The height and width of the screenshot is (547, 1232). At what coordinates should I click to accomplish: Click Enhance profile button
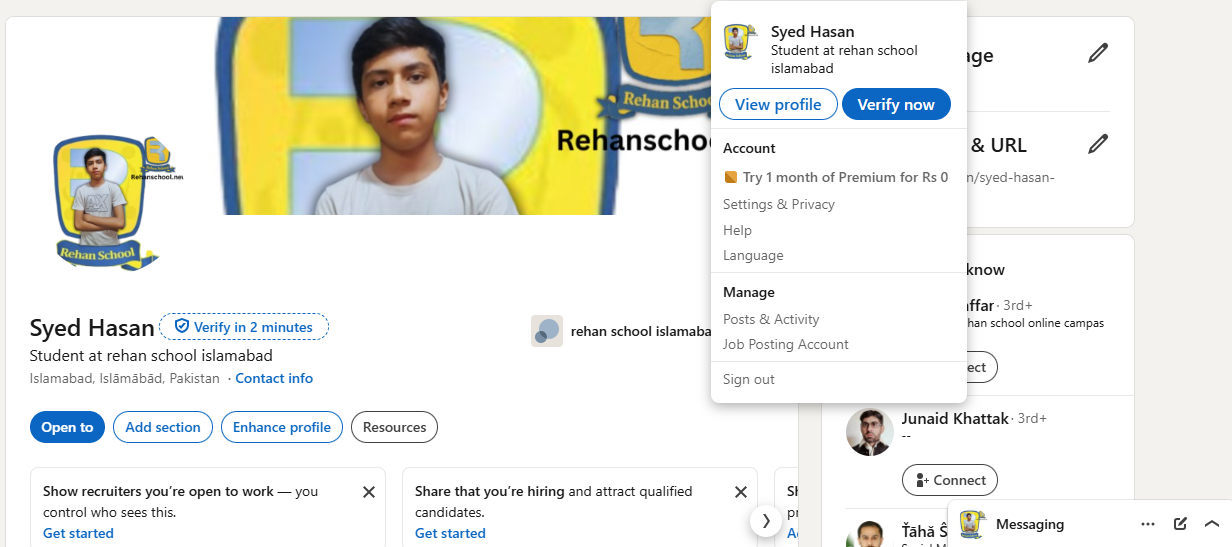(282, 427)
